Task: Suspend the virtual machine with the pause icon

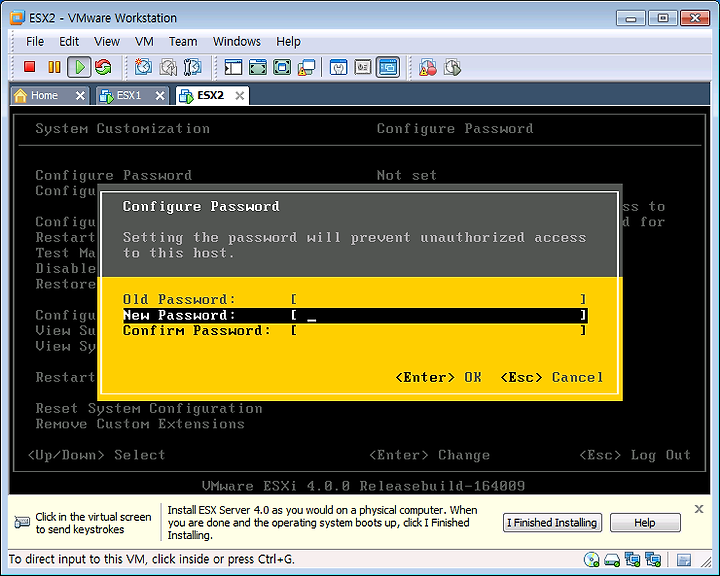Action: [x=54, y=67]
